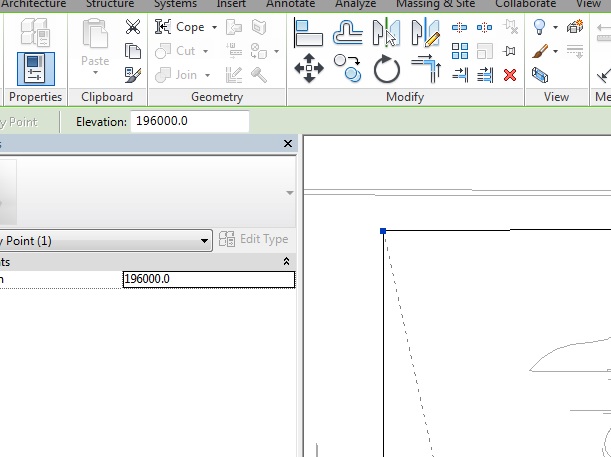Open the Systems ribbon tab
The image size is (611, 457).
tap(175, 4)
